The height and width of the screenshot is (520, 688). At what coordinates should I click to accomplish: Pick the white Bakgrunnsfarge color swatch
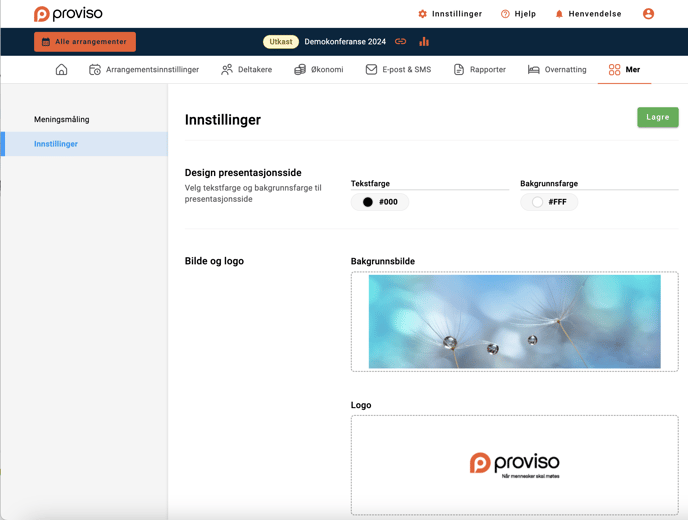pyautogui.click(x=537, y=202)
